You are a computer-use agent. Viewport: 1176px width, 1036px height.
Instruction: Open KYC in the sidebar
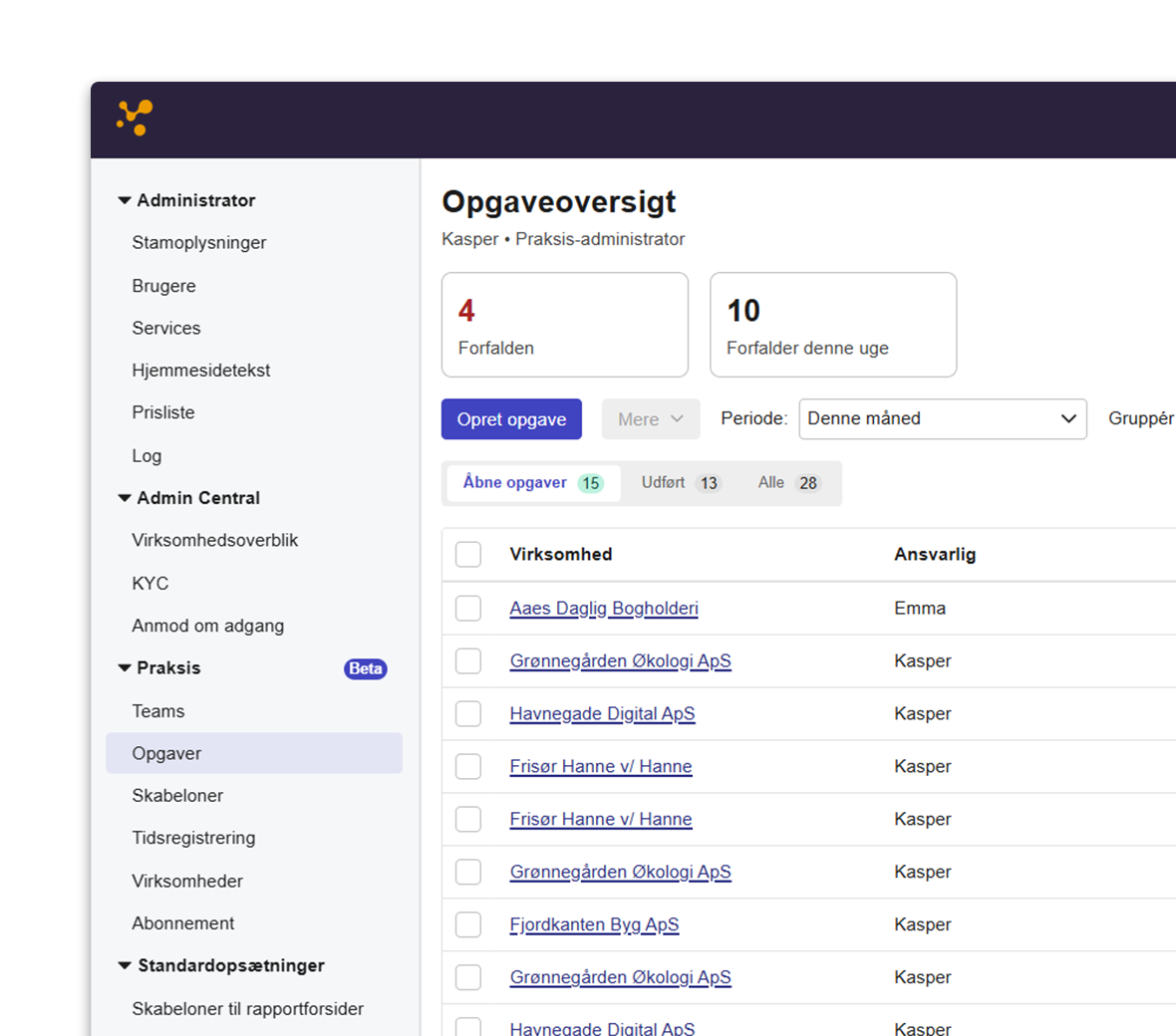point(150,583)
